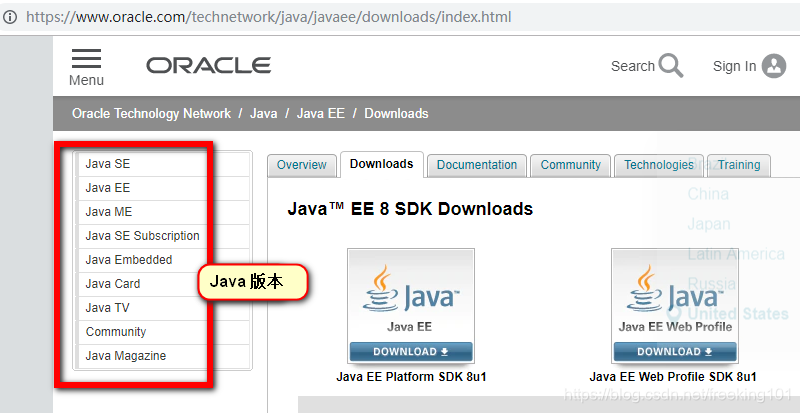This screenshot has height=413, width=800.
Task: Open Java TV in the sidebar
Action: [163, 308]
